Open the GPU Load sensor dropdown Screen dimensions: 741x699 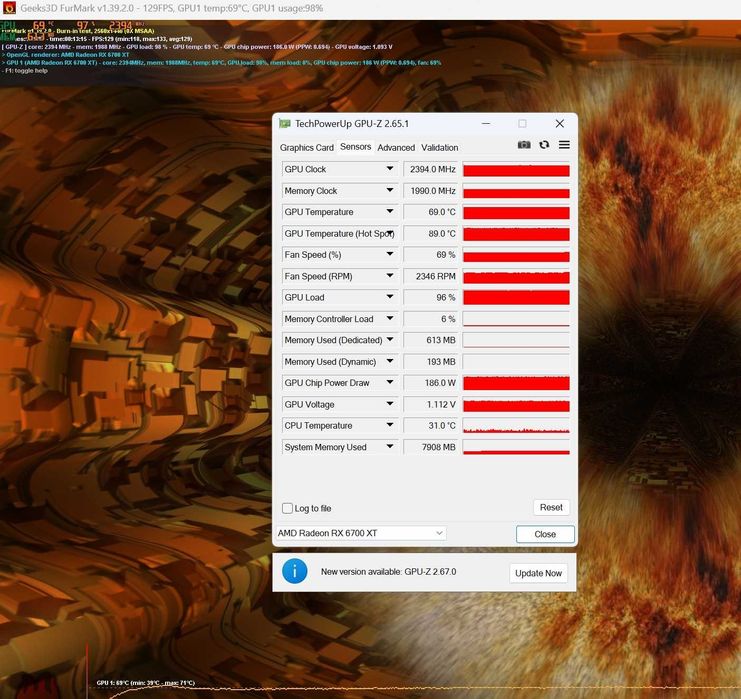[x=390, y=297]
